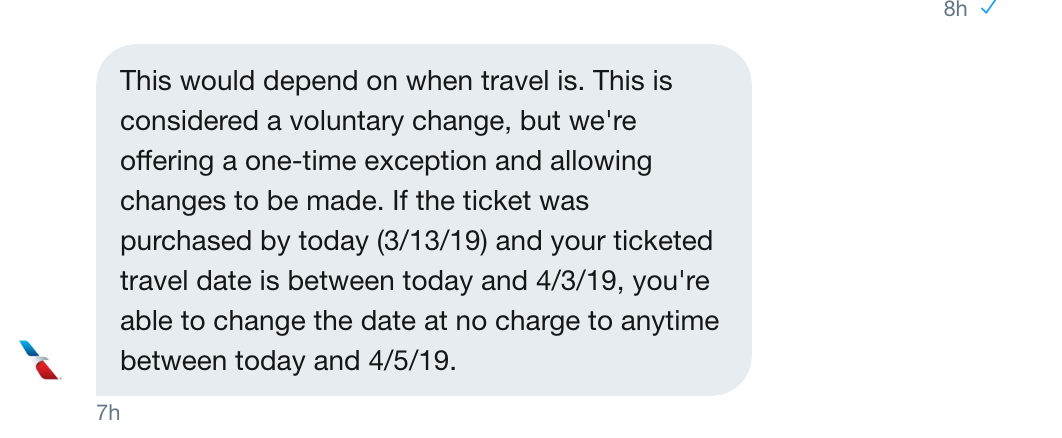This screenshot has height=438, width=1062.
Task: Click the blue read-receipt checkmark
Action: 989,7
